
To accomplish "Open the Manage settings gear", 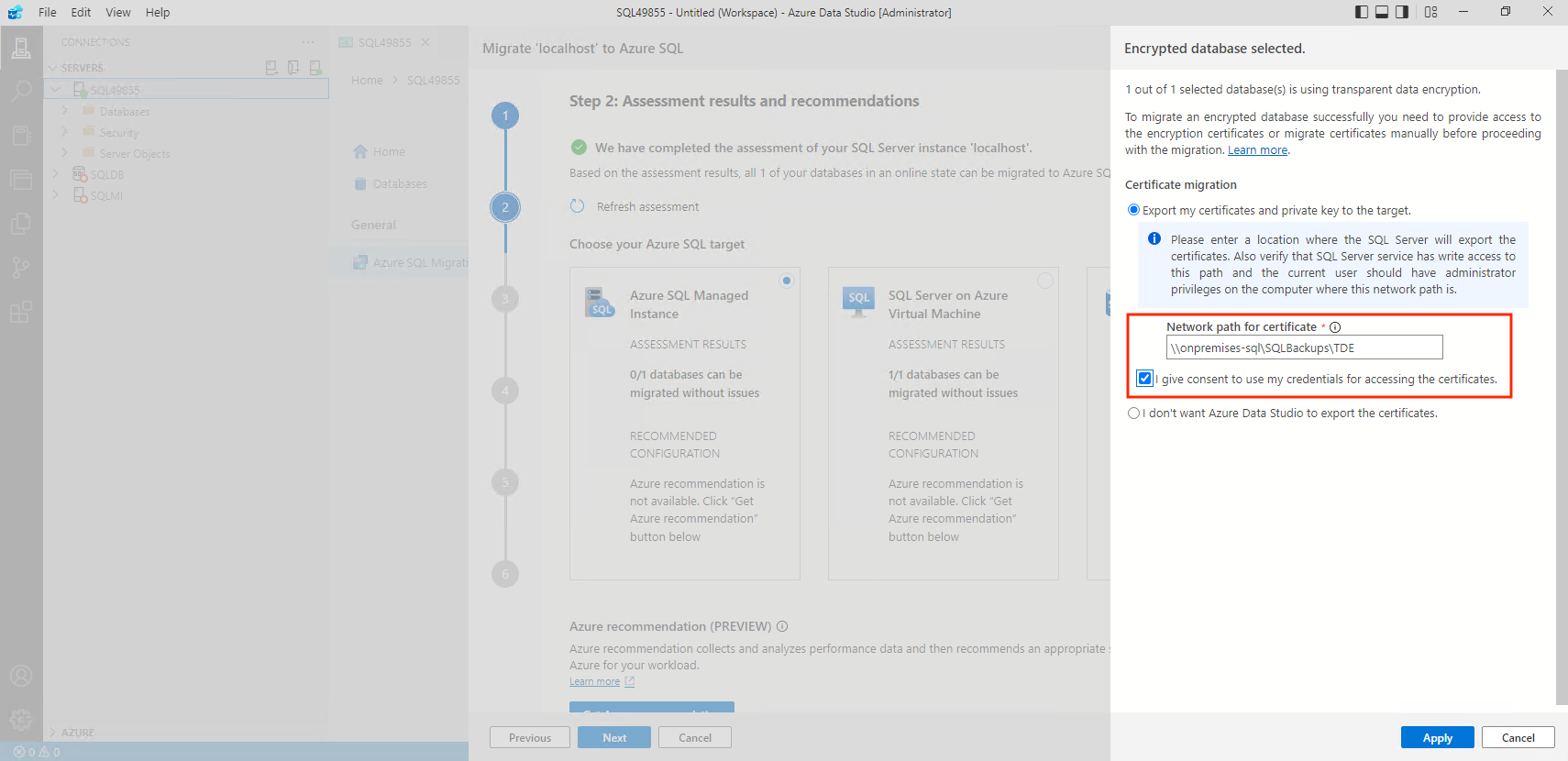I will pos(21,720).
